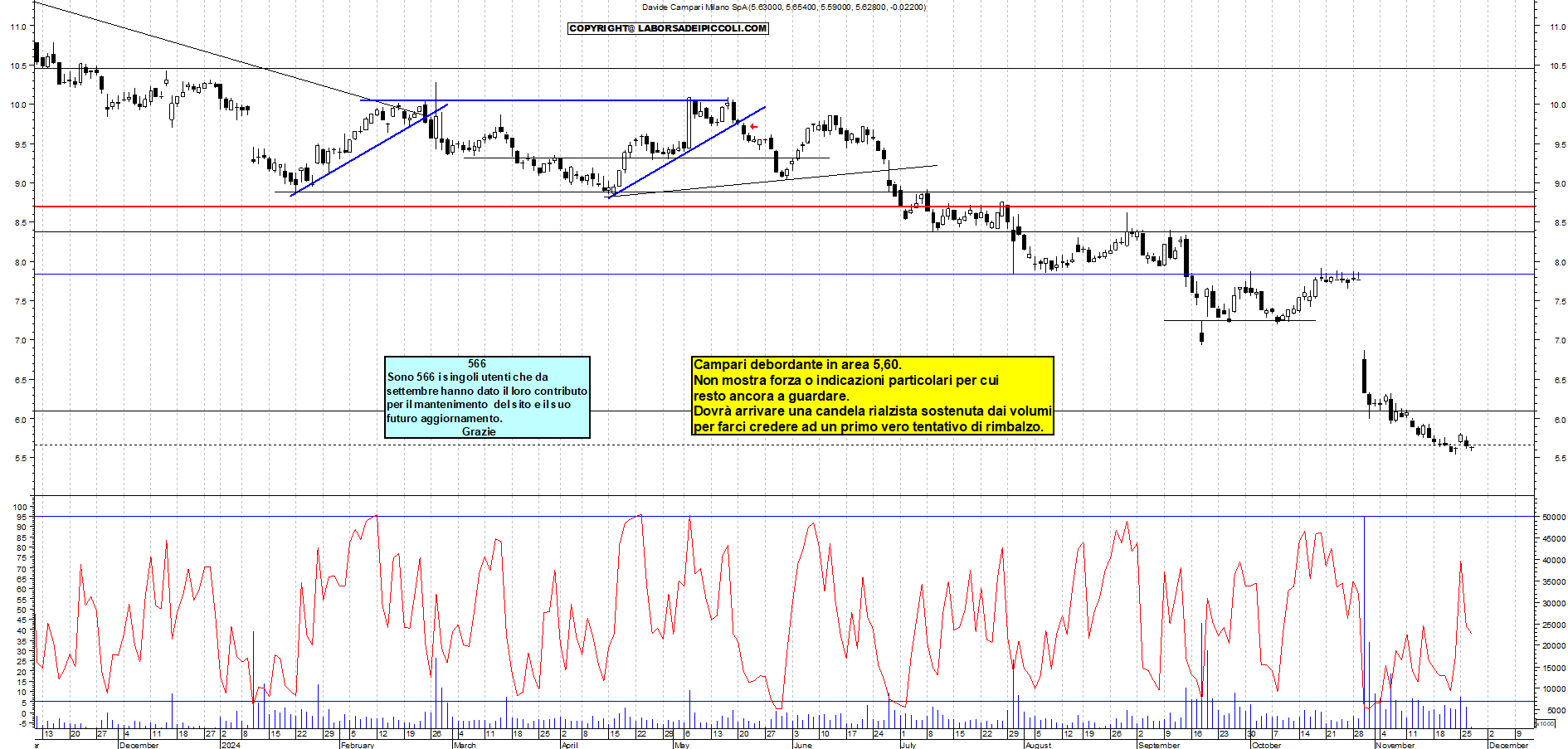
Task: Click the 'x1000' volume multiplier box
Action: (1546, 723)
